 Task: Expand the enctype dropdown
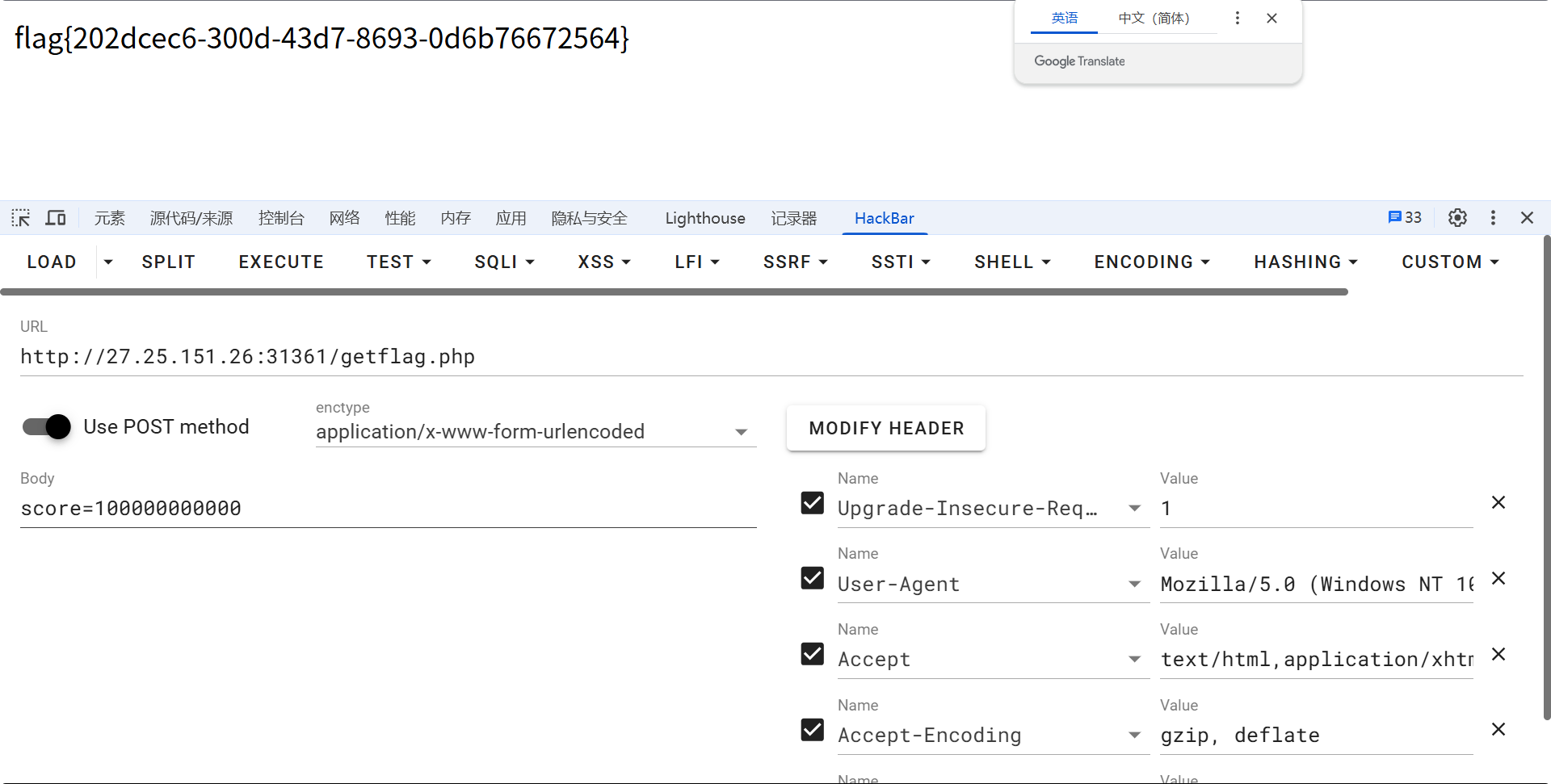pyautogui.click(x=740, y=432)
